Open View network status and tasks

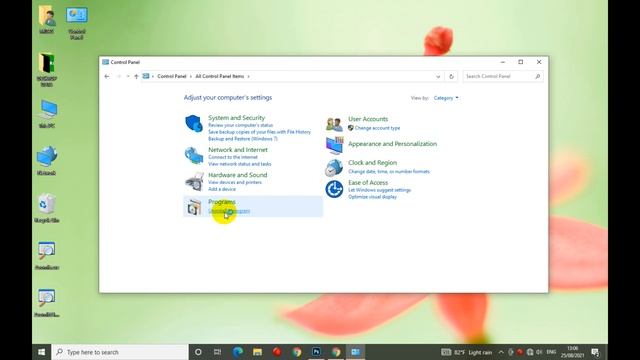click(x=240, y=164)
